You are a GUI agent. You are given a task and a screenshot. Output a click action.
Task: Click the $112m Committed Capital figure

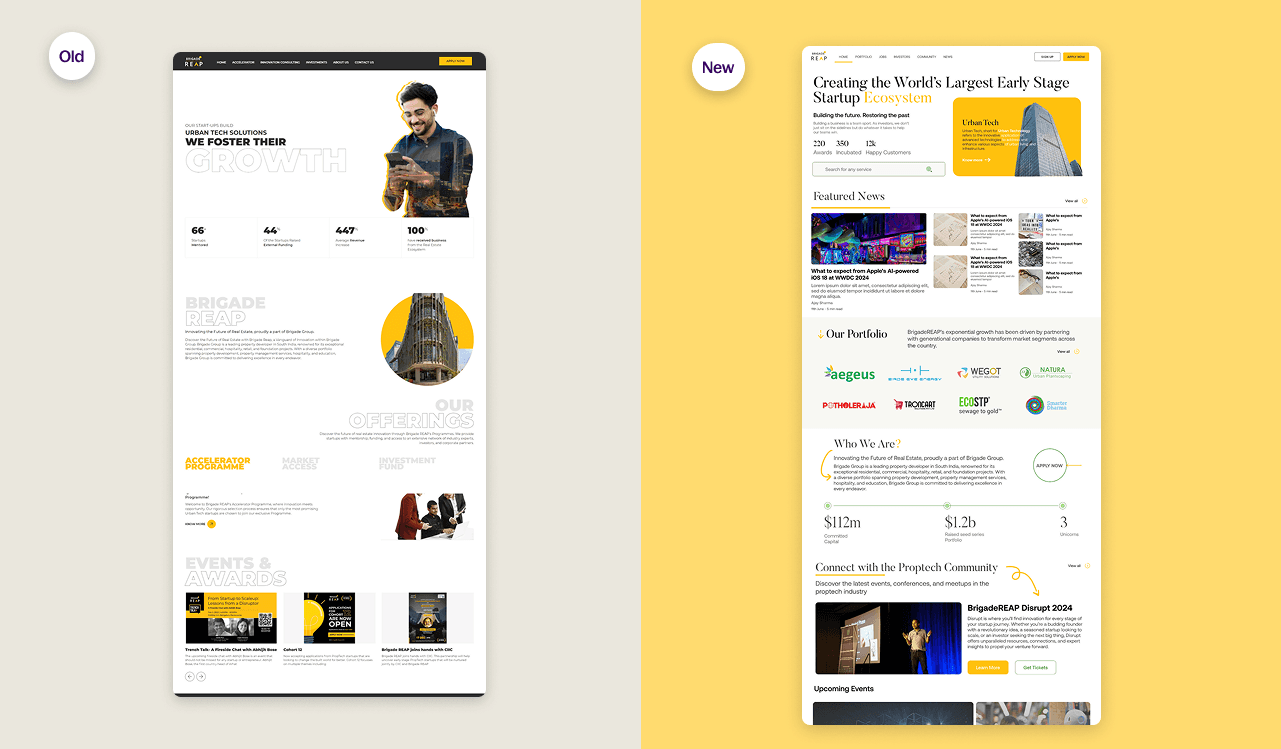(842, 522)
